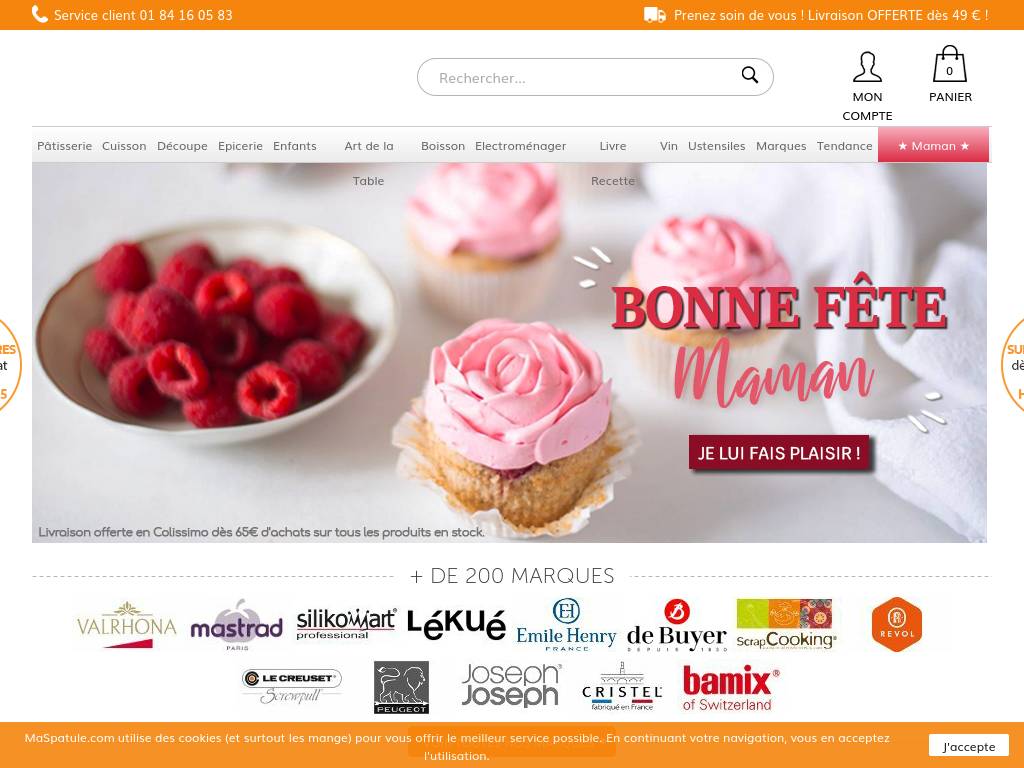Choose the Le Creuset Screwpull logo
This screenshot has width=1024, height=768.
291,687
